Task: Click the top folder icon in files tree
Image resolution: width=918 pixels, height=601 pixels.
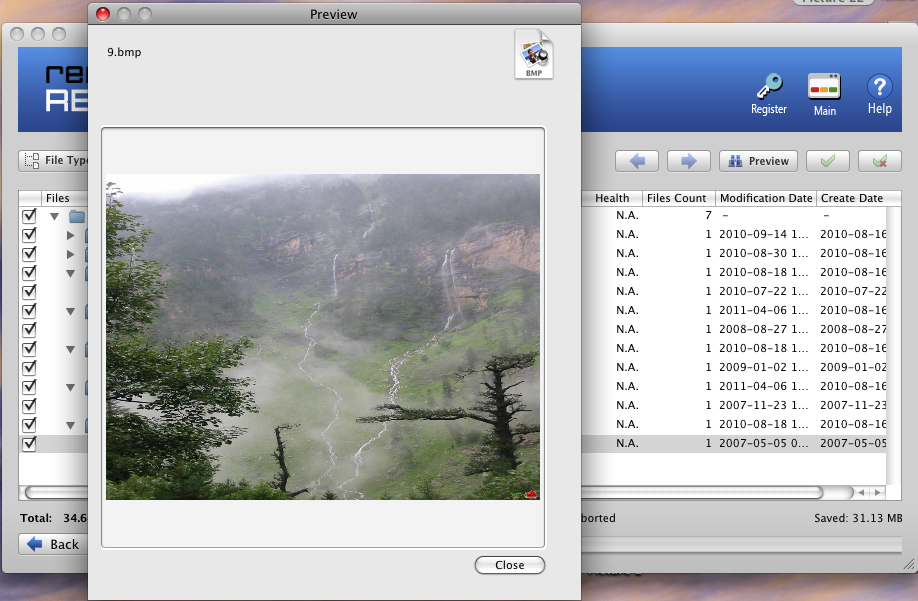Action: tap(77, 217)
